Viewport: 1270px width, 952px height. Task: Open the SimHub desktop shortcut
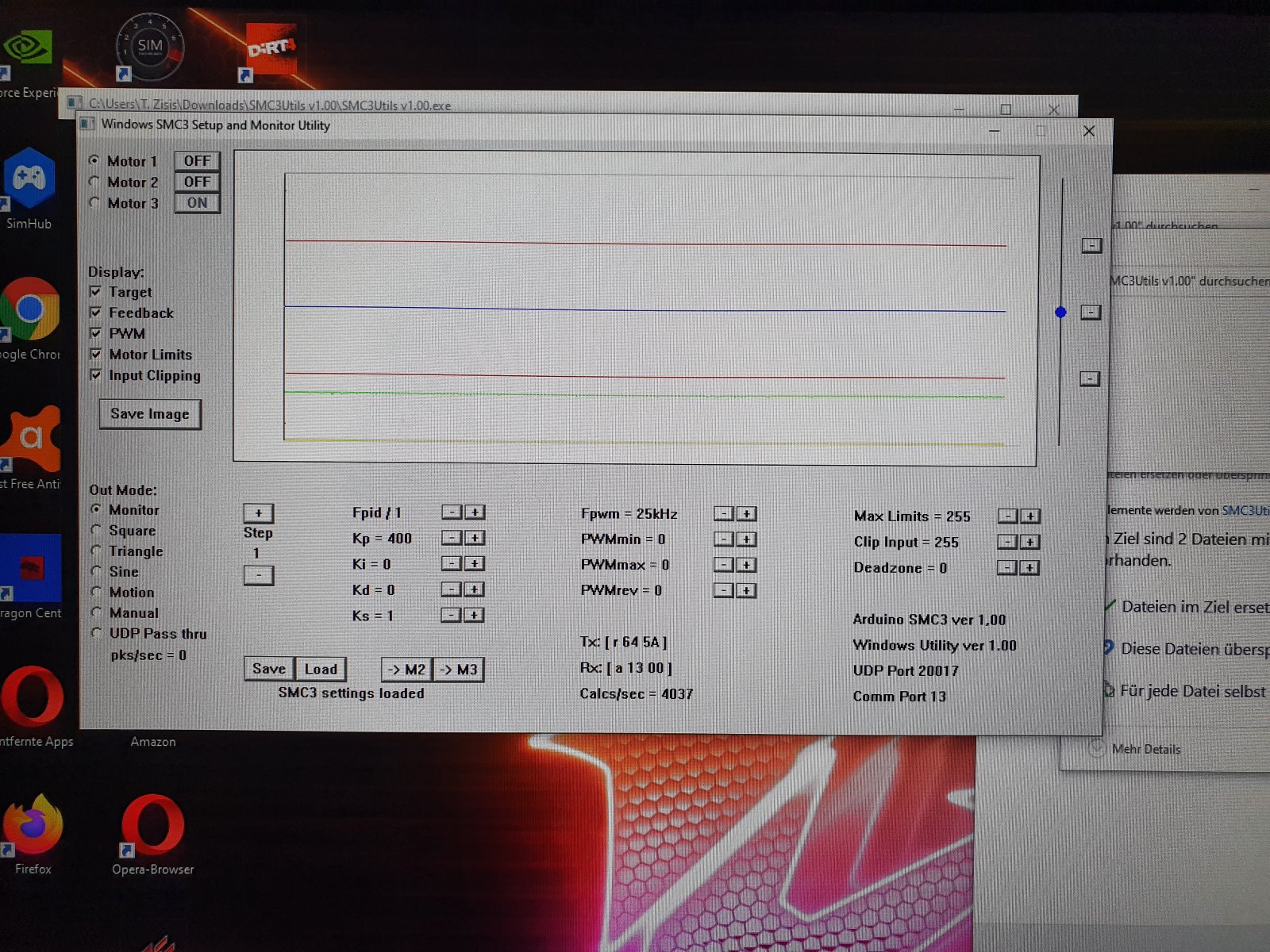[x=29, y=187]
